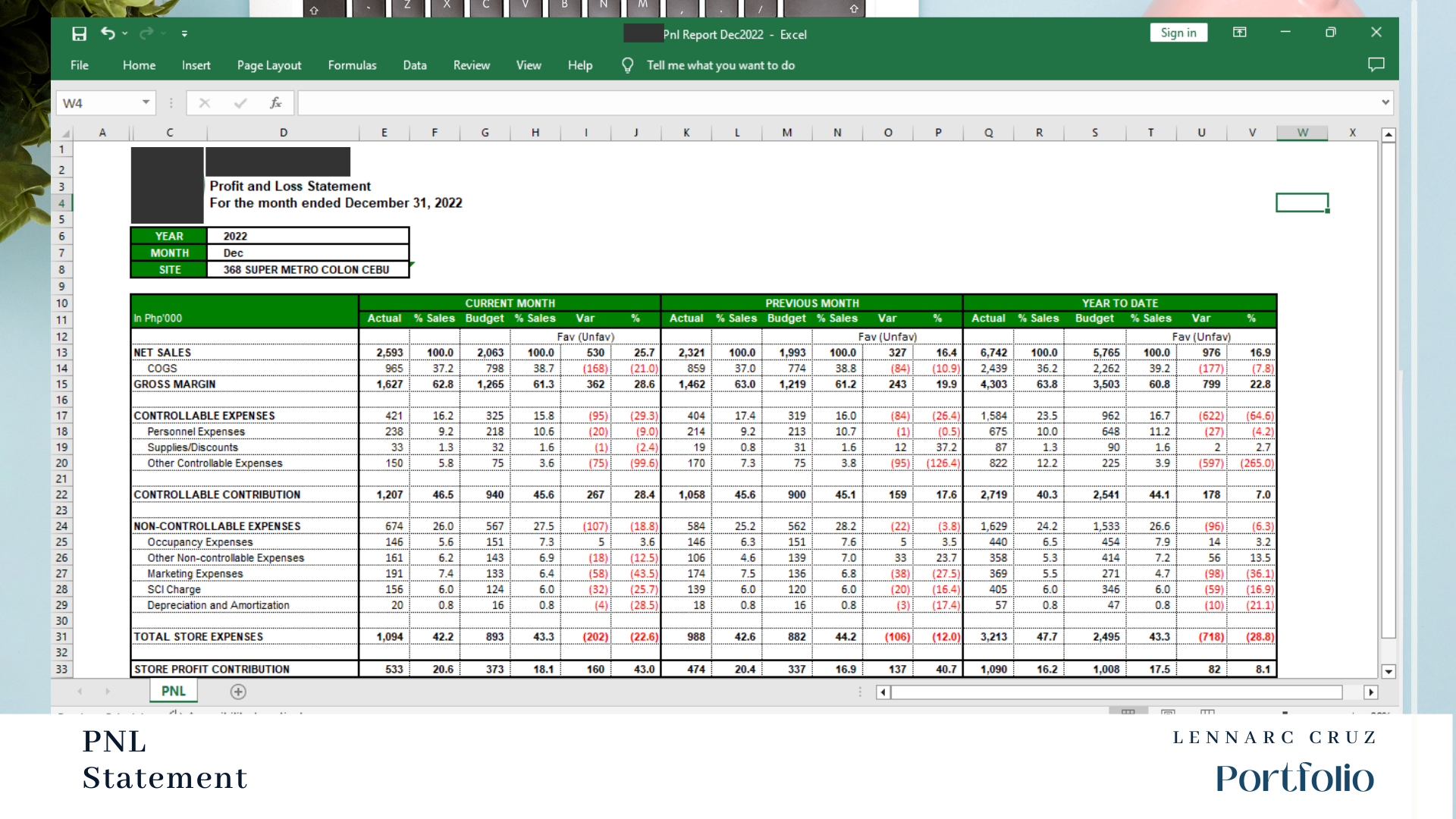Viewport: 1456px width, 819px height.
Task: Open the Page Layout tab
Action: [269, 65]
